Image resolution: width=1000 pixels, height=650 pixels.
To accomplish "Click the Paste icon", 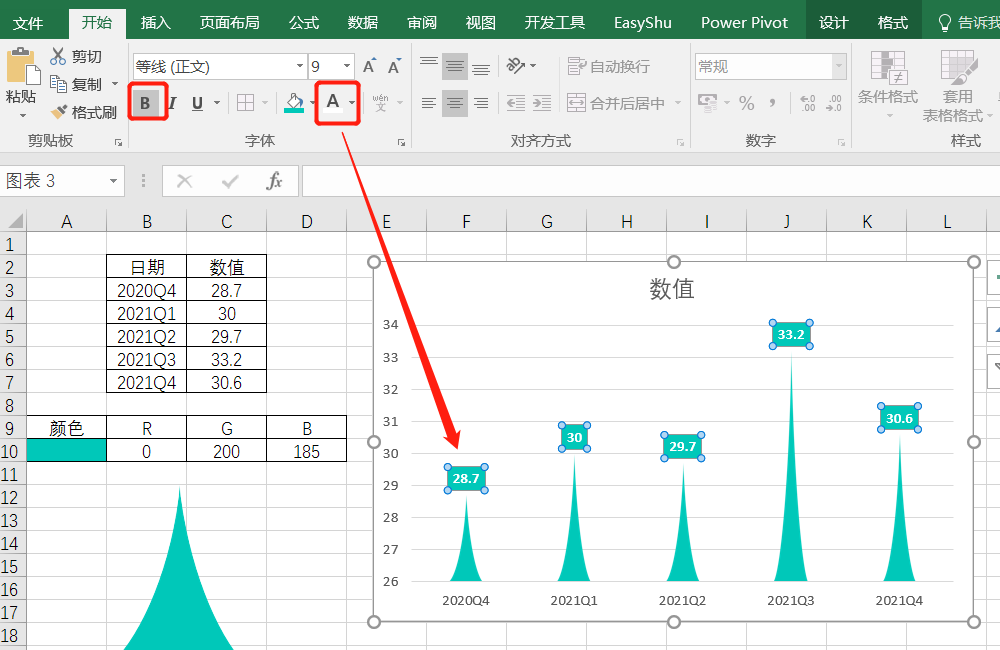I will click(x=22, y=67).
